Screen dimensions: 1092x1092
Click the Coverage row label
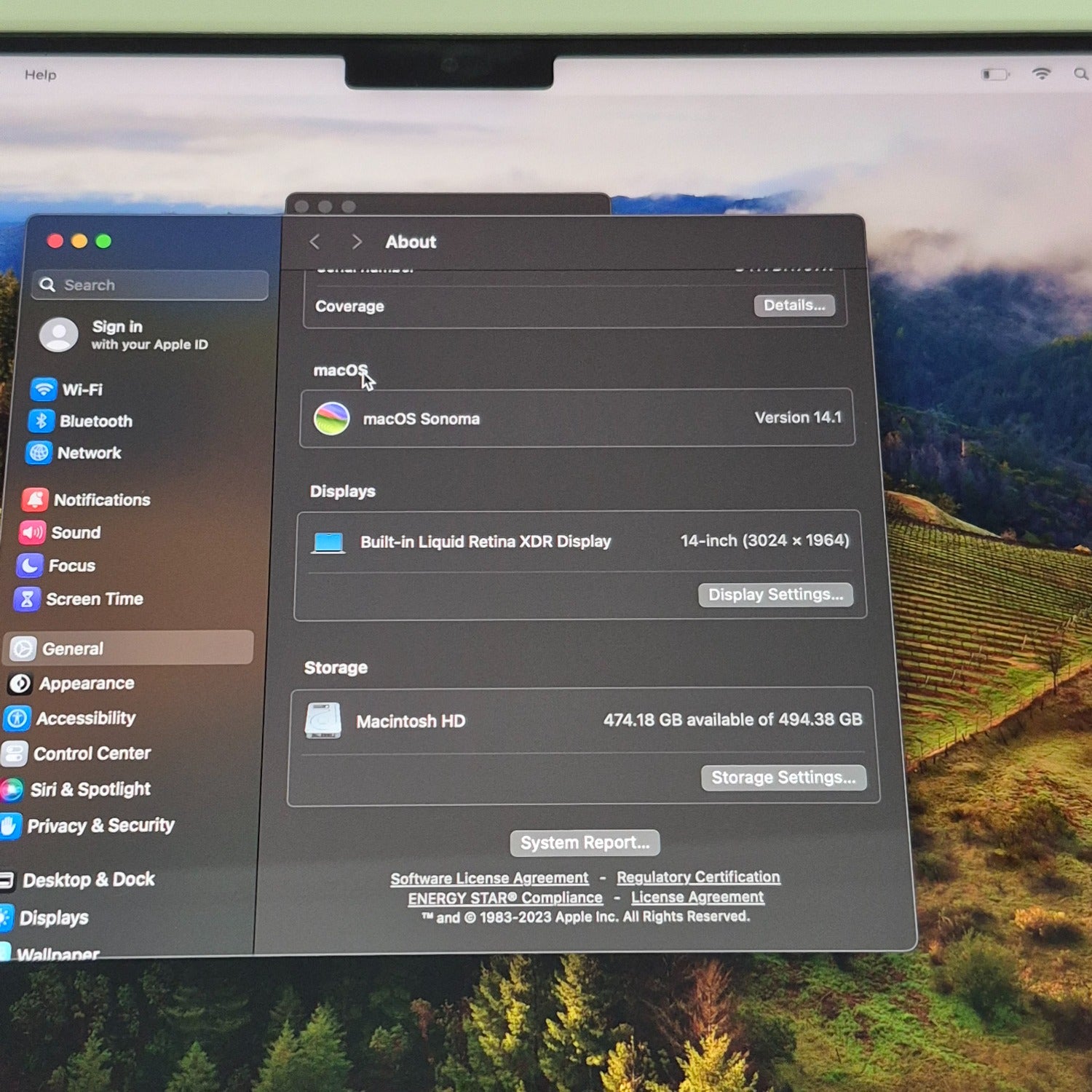coord(349,306)
